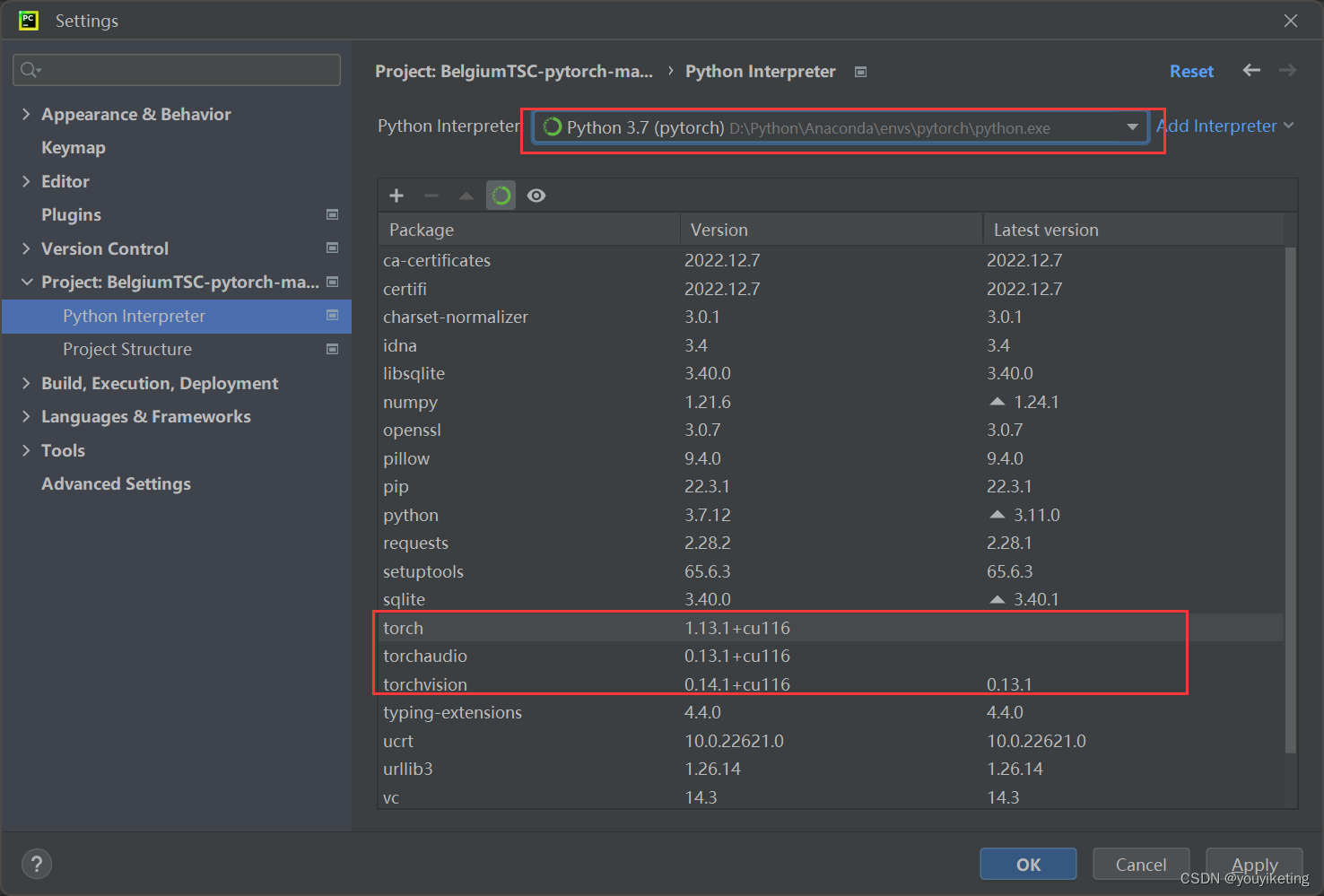Collapse Project: BelgiumTSC-pytorch-ma section
Viewport: 1324px width, 896px height.
pyautogui.click(x=26, y=282)
